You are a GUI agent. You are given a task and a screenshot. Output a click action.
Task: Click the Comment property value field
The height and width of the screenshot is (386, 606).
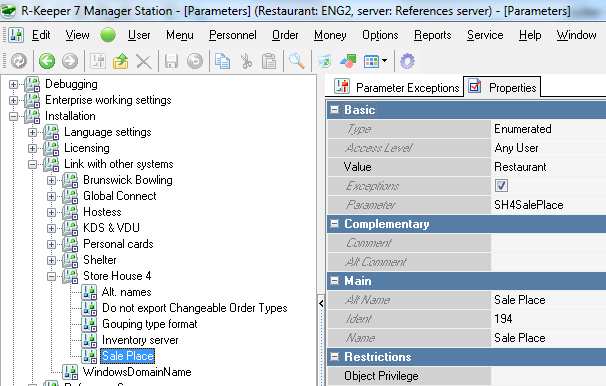(x=548, y=243)
